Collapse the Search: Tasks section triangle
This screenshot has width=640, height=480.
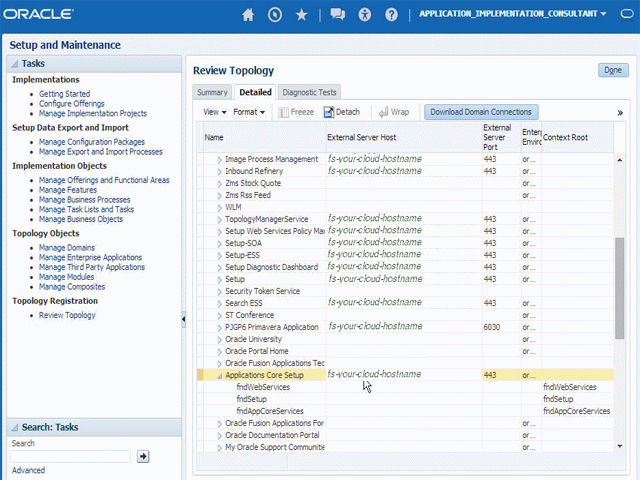[x=15, y=427]
